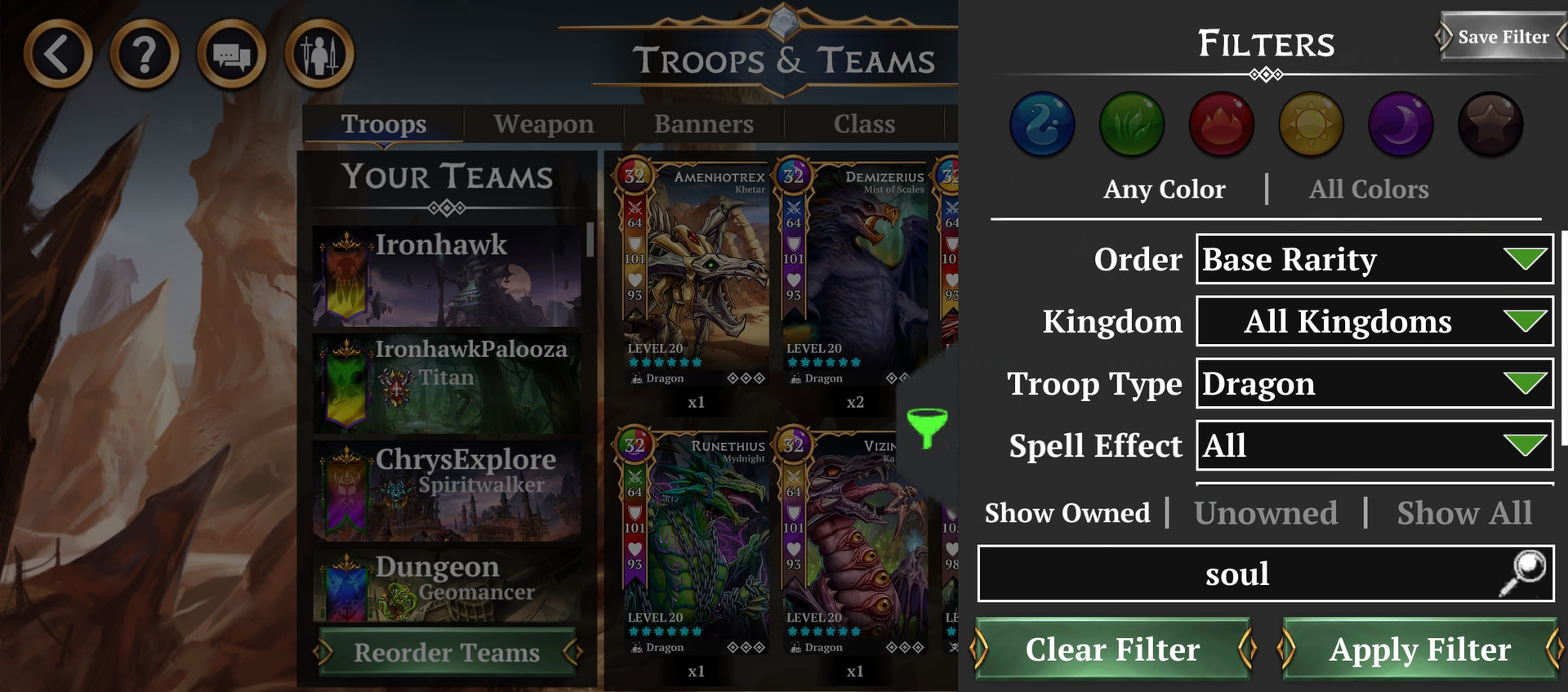Select the Any Color option

click(1164, 190)
